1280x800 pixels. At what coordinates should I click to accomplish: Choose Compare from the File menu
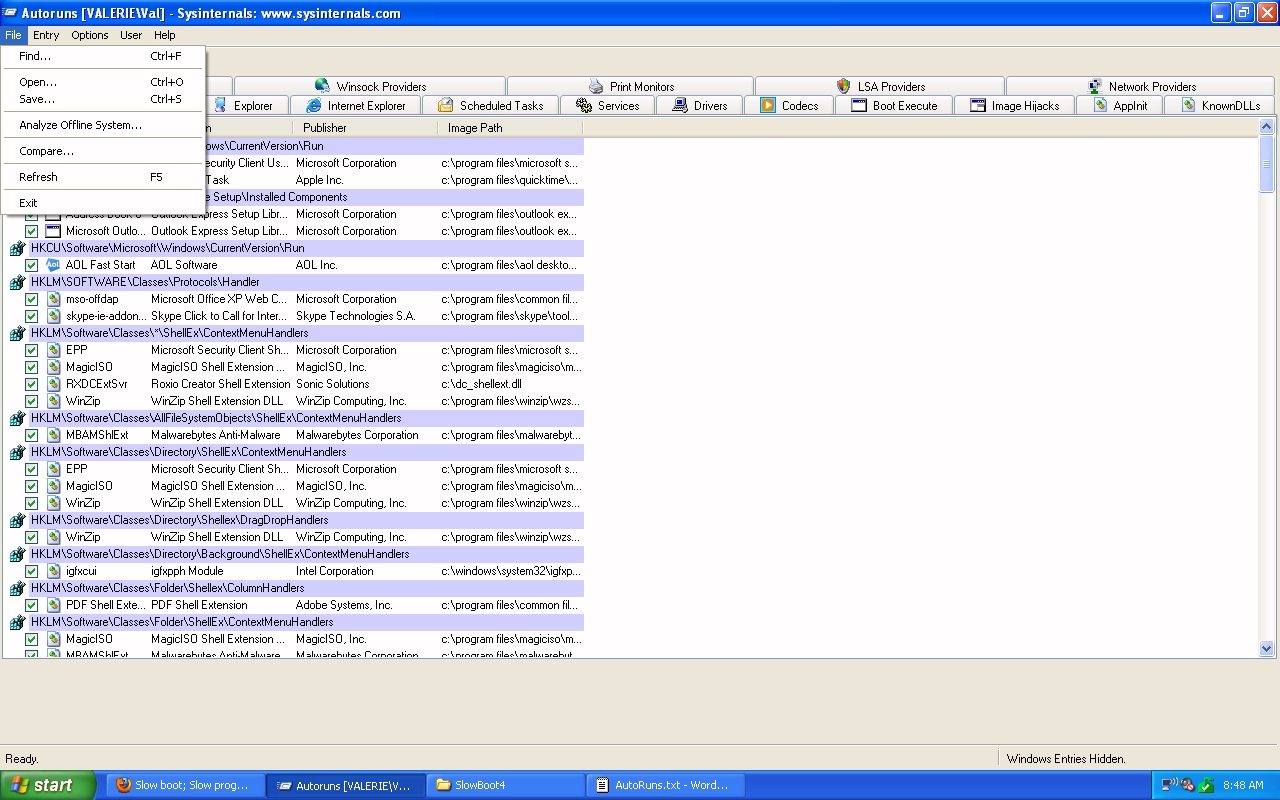click(x=104, y=151)
